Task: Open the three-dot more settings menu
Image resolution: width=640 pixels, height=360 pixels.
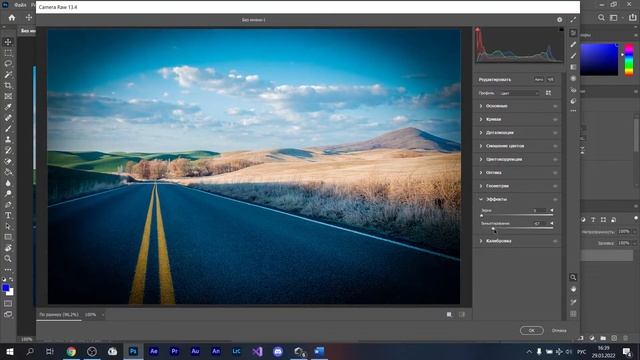Action: (573, 111)
